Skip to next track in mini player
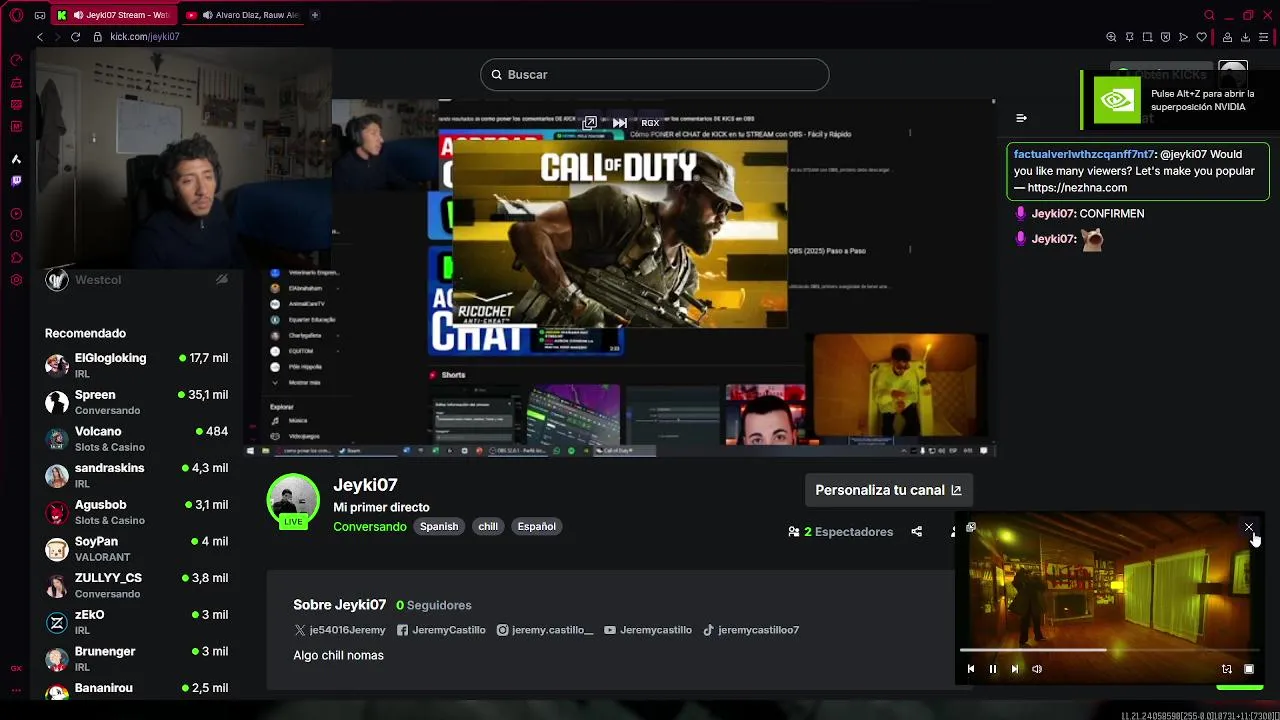 (x=1014, y=669)
